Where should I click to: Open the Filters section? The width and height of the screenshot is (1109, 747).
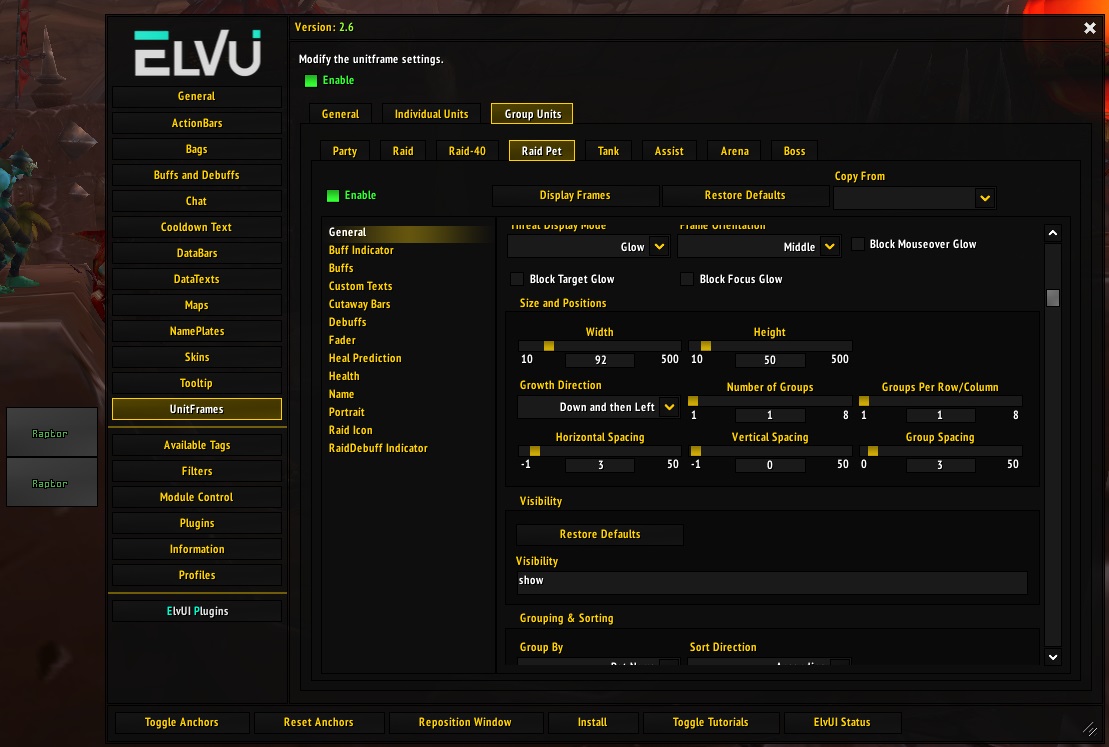[196, 470]
